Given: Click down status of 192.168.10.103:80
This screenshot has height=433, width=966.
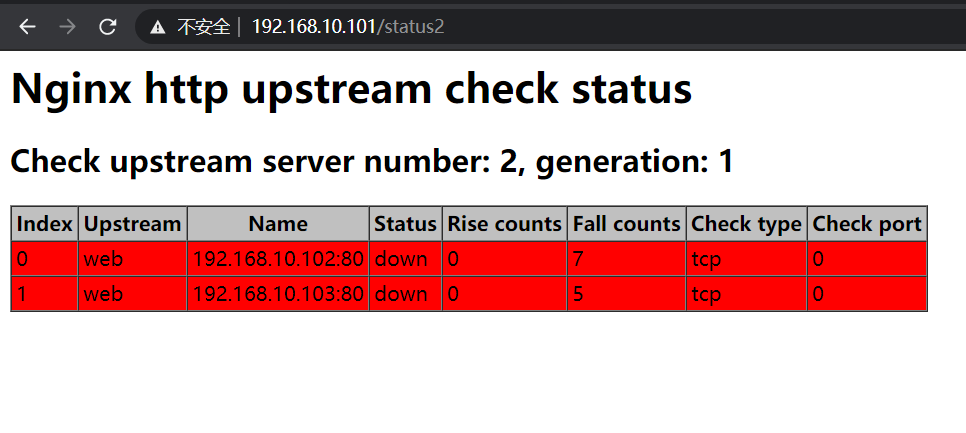Looking at the screenshot, I should (405, 294).
